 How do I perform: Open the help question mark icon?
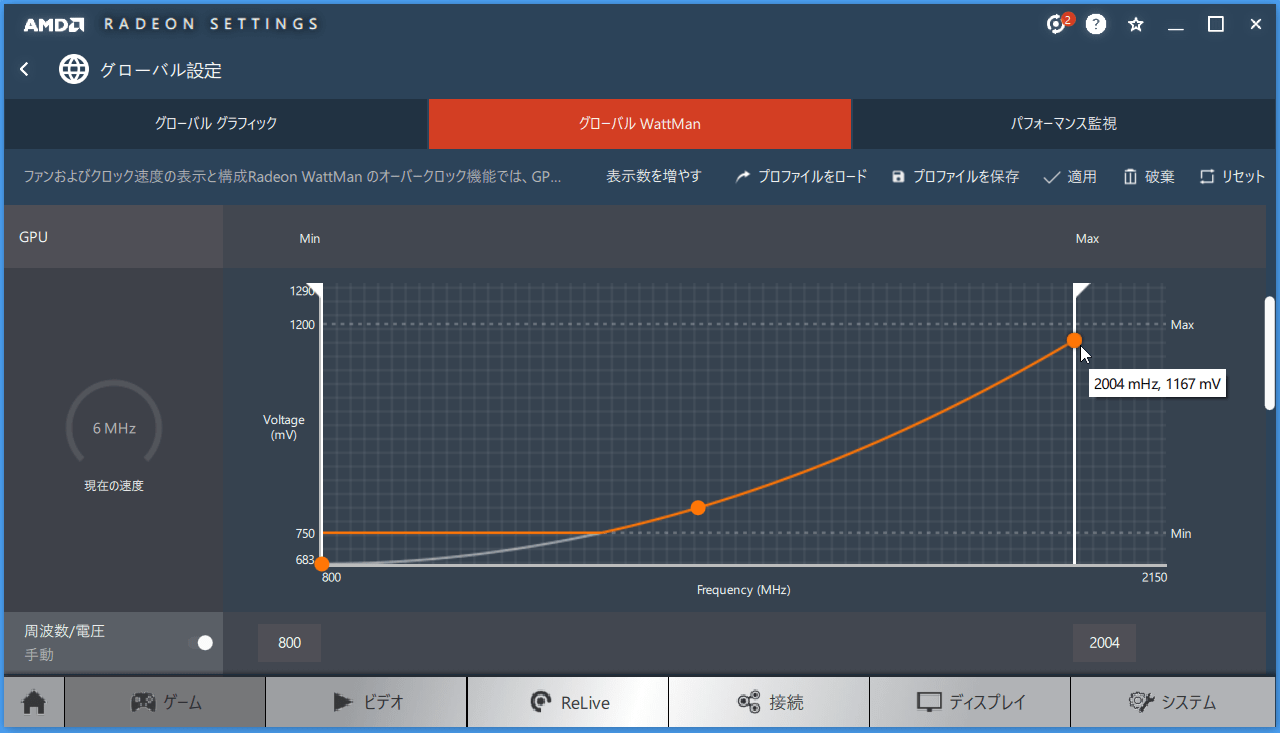point(1096,24)
